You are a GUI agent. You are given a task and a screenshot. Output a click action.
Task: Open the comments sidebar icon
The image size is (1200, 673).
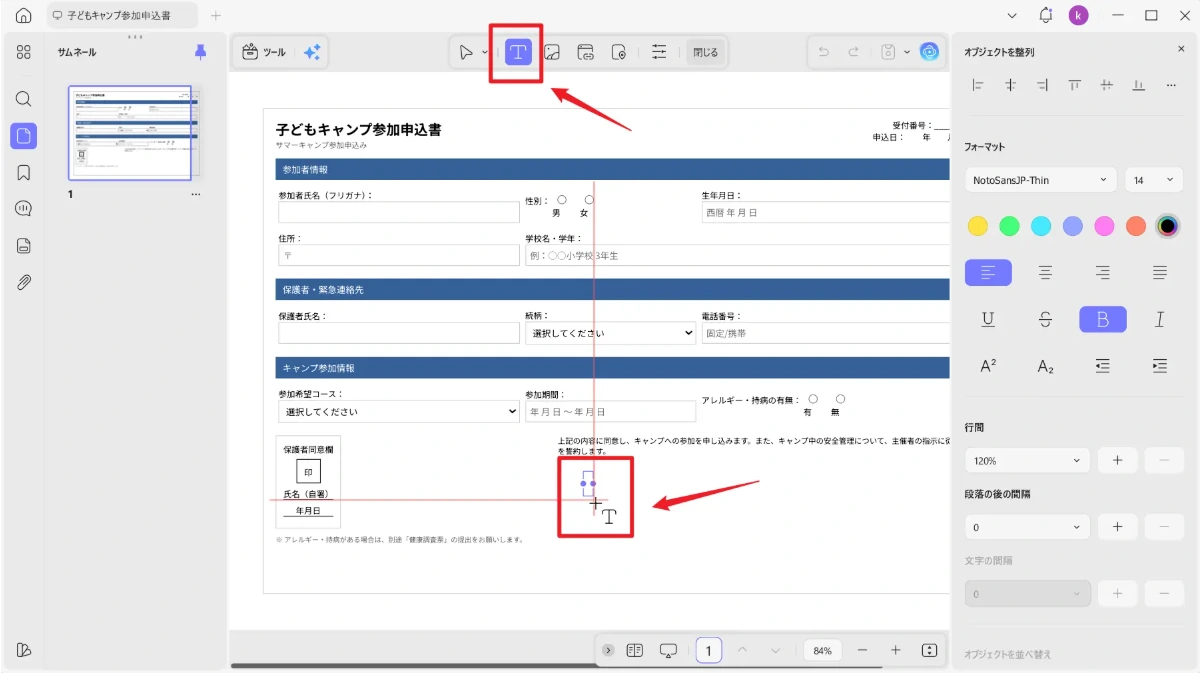tap(24, 209)
